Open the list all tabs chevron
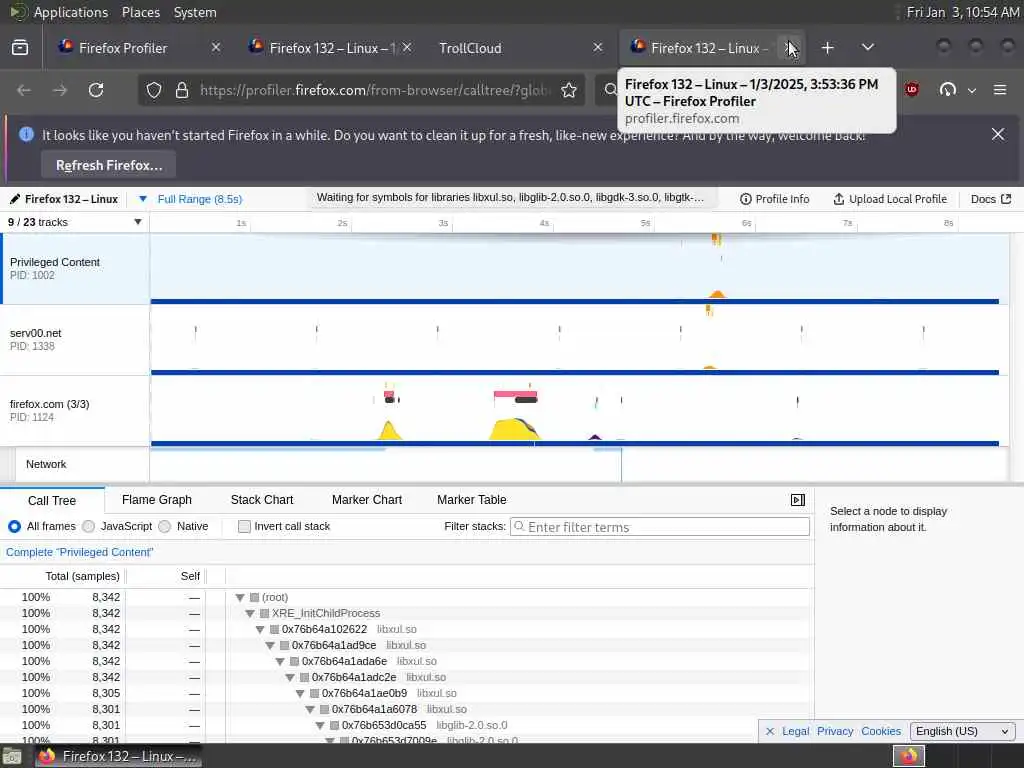1024x768 pixels. (868, 47)
